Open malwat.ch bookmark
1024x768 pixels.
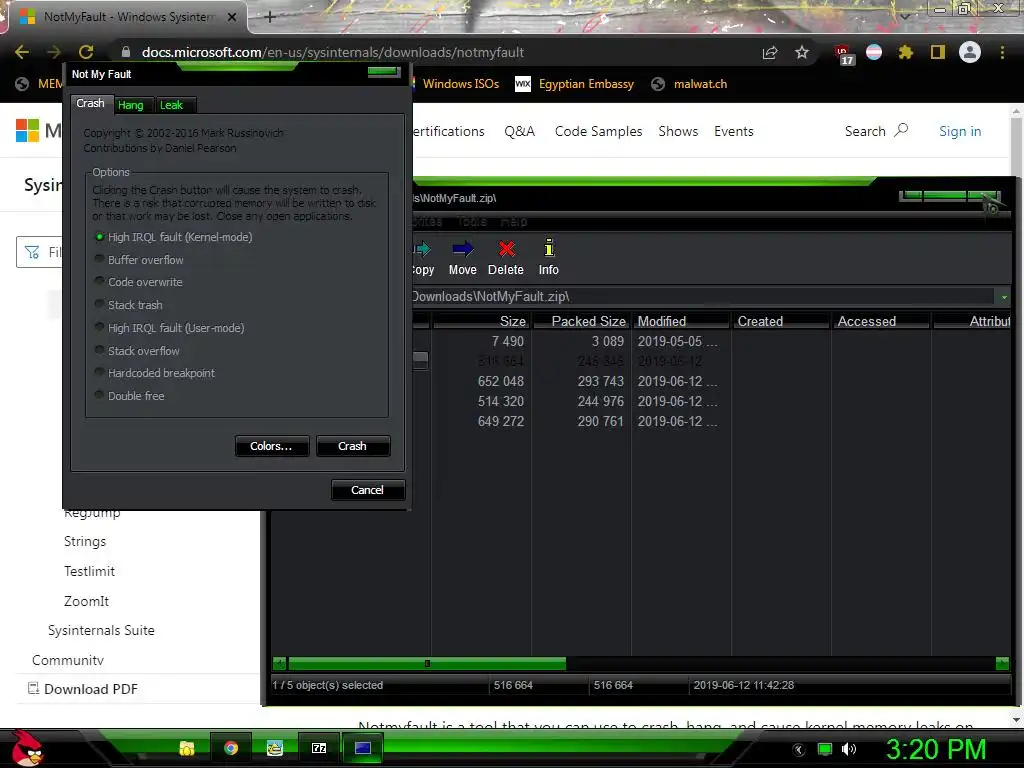click(690, 84)
